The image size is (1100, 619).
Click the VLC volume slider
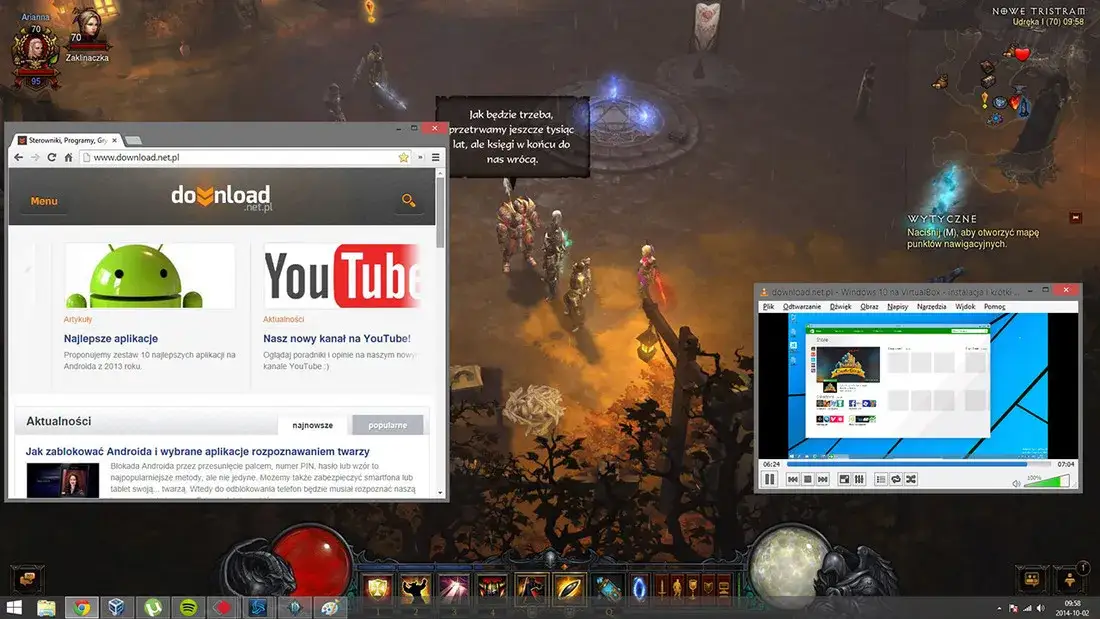click(1046, 482)
